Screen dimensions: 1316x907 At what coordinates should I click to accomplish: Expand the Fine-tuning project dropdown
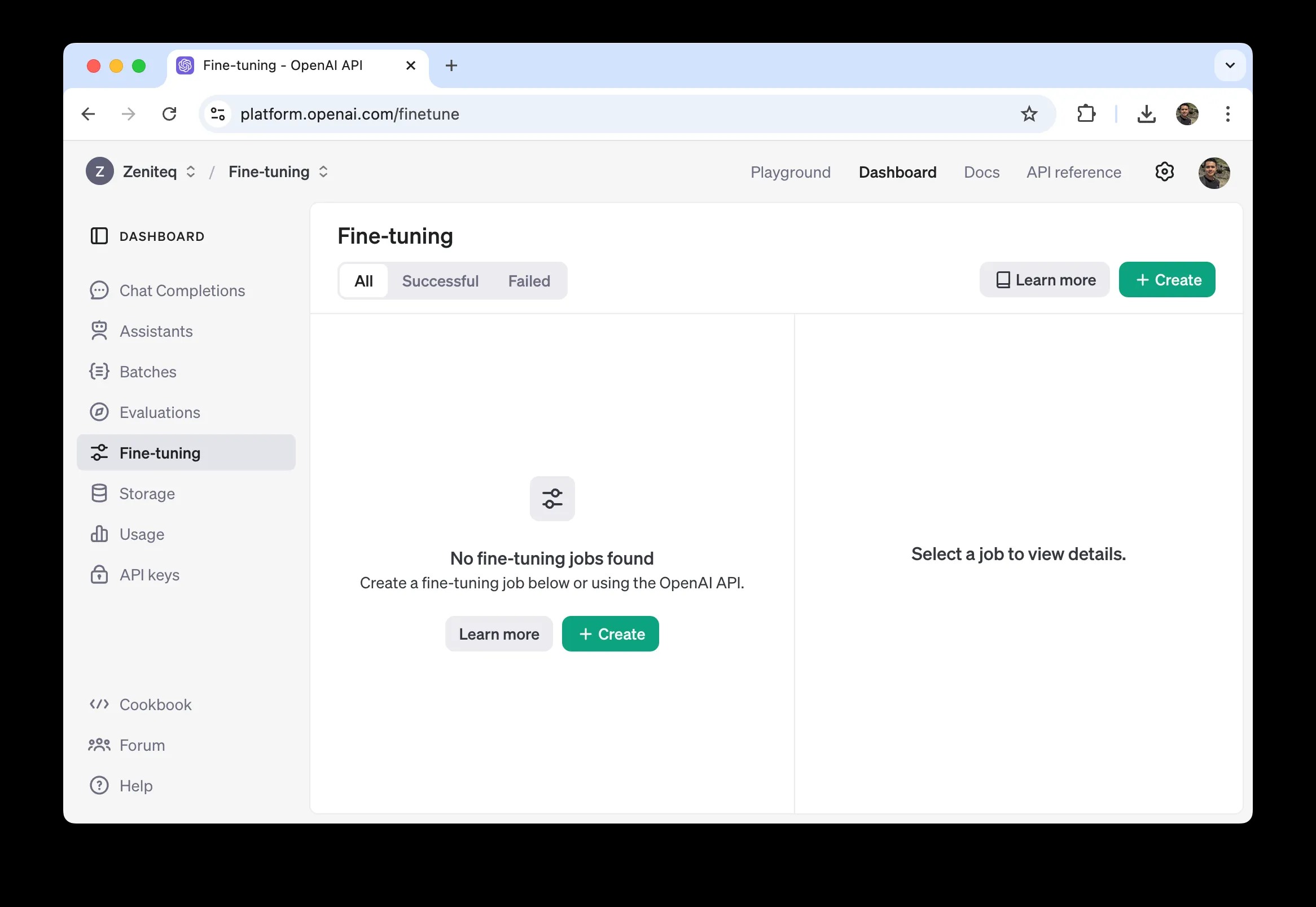(x=323, y=171)
